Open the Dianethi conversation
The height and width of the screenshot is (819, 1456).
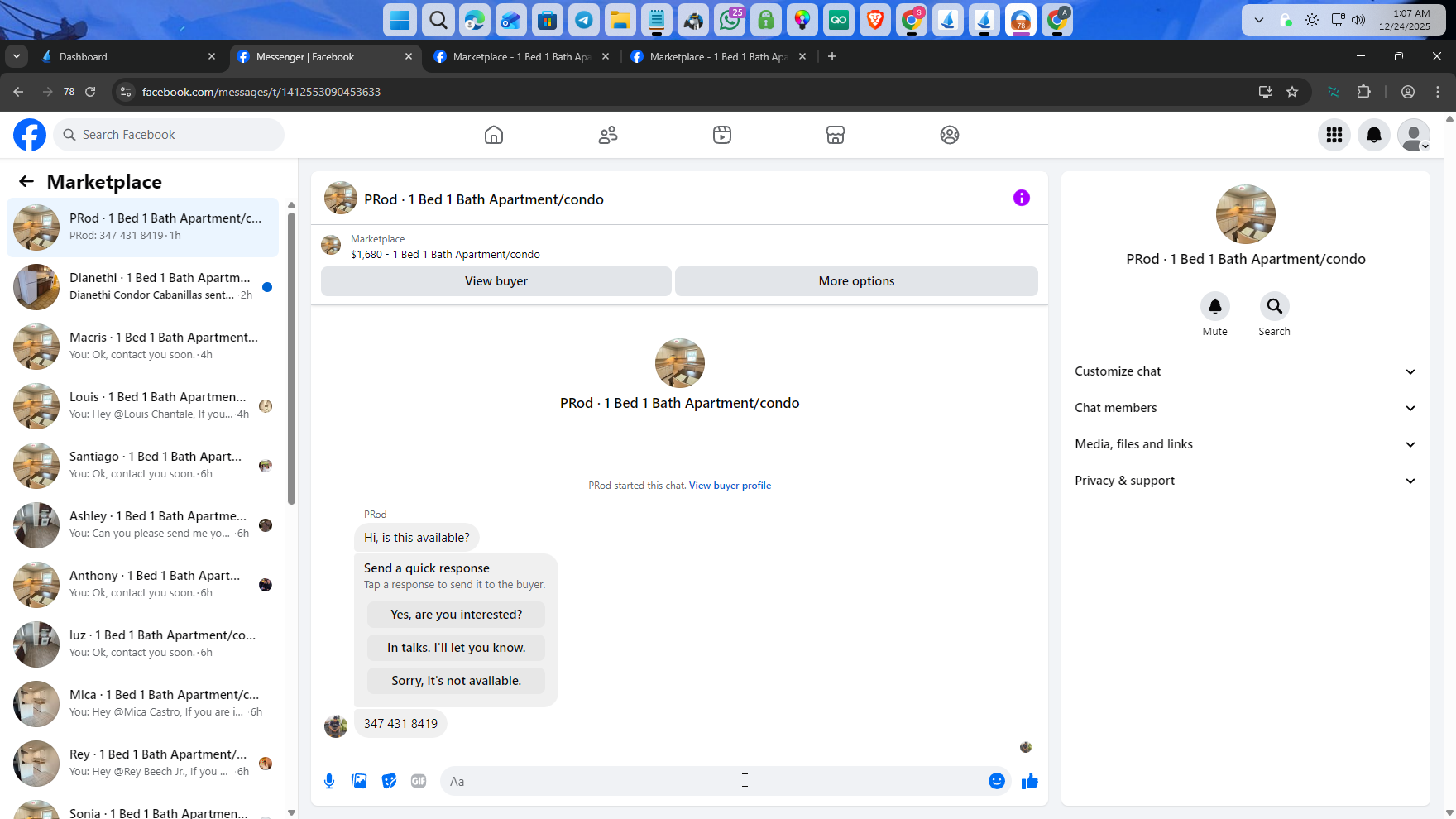pos(142,287)
